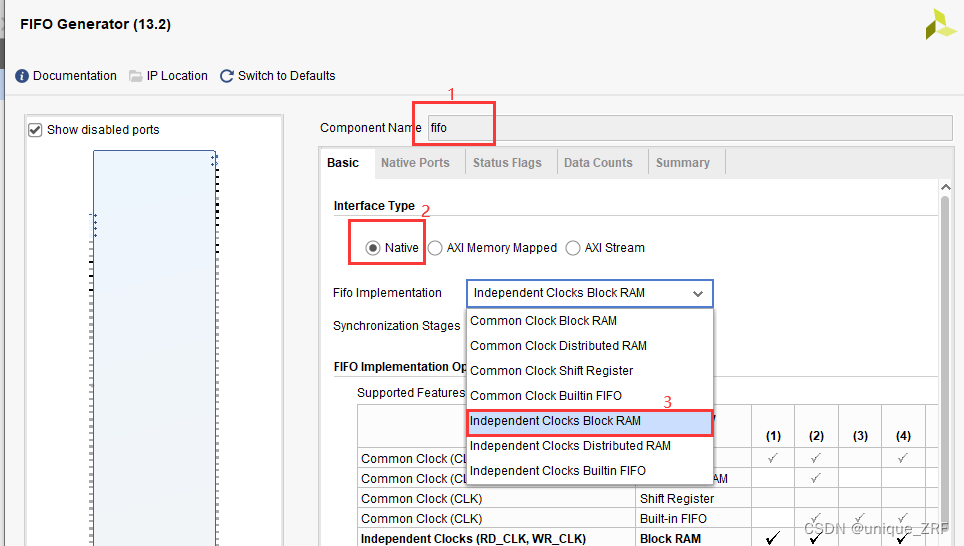
Task: Select Independent Clocks Distributed RAM option
Action: [570, 446]
